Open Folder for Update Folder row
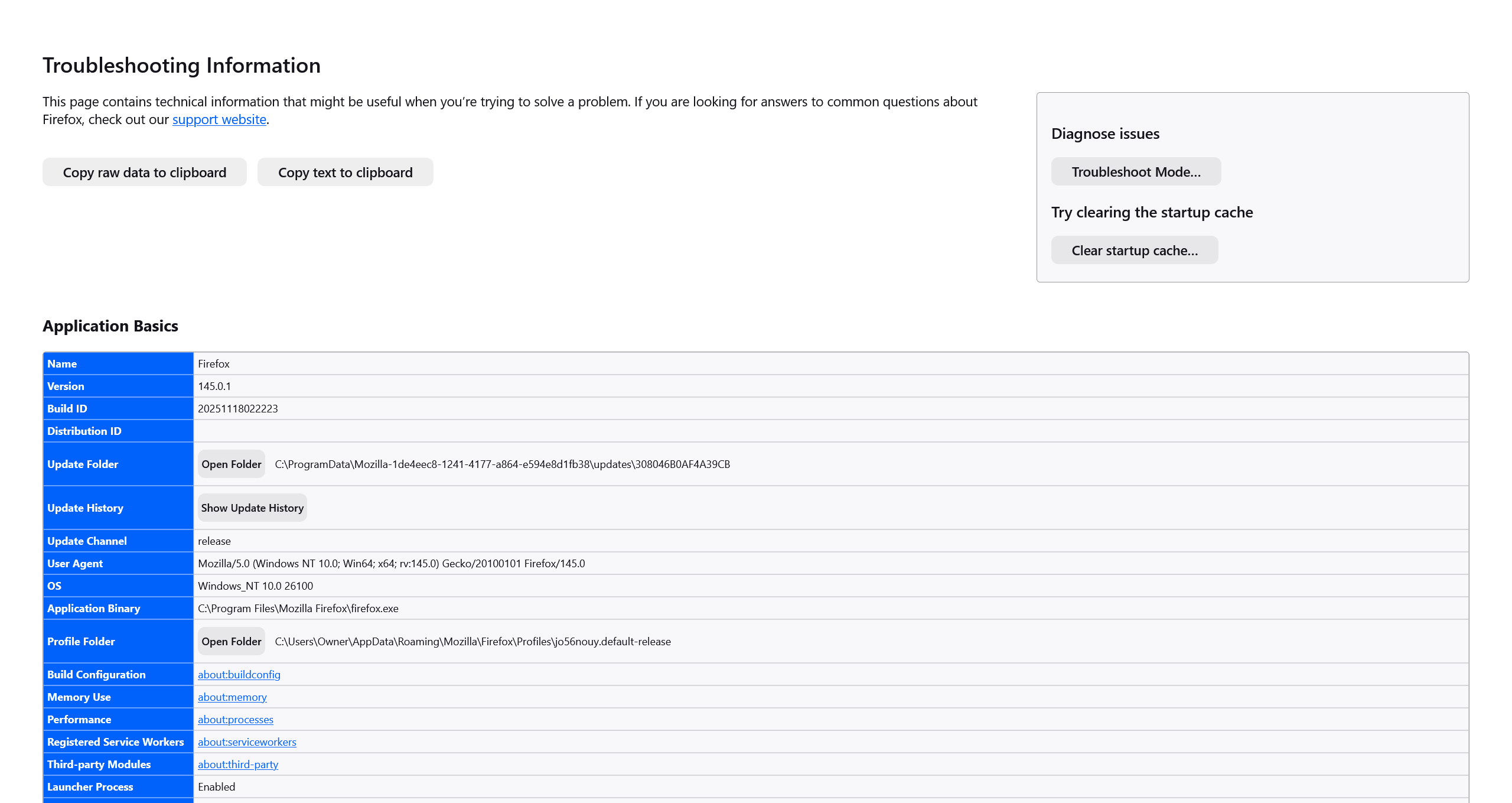The width and height of the screenshot is (1512, 803). pos(231,464)
